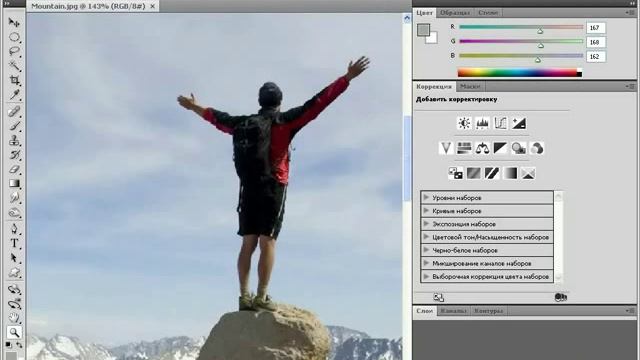Switch to the Образцы tab
Screen dimensions: 640x360
455,13
